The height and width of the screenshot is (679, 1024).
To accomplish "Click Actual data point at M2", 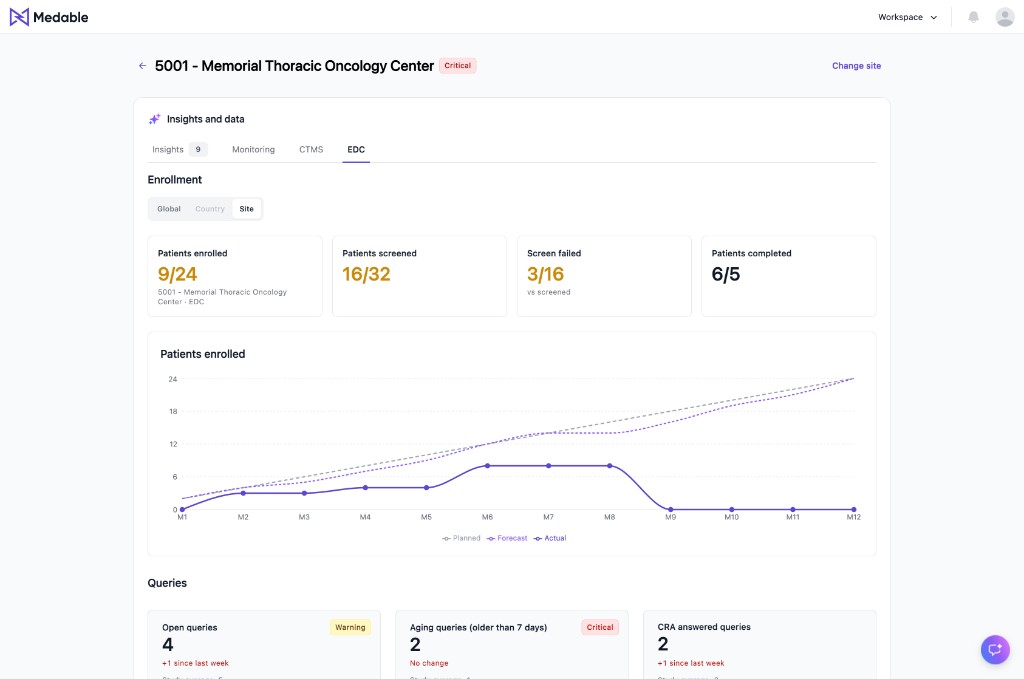I will click(243, 493).
